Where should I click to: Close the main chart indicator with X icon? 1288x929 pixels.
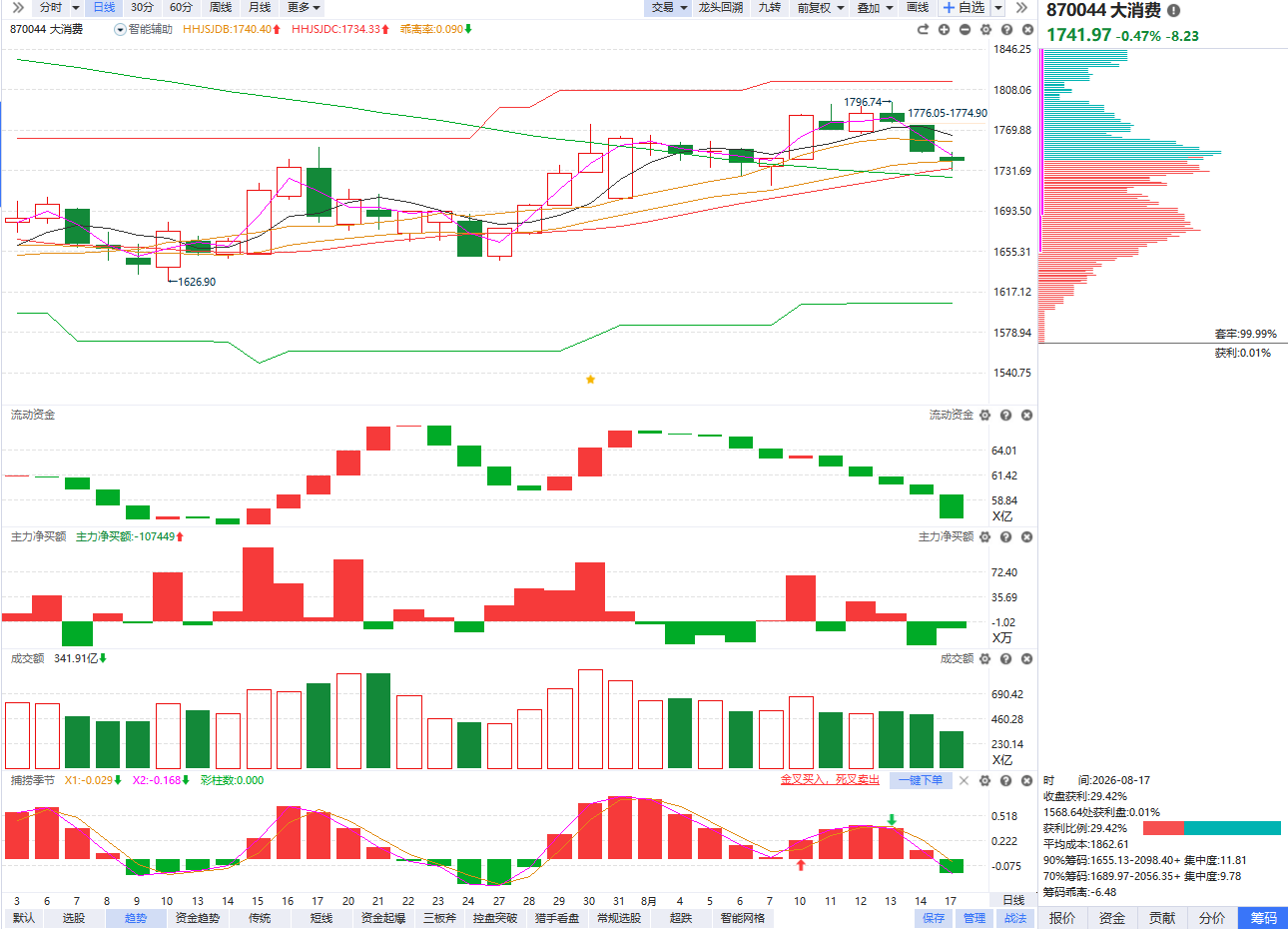(1028, 29)
